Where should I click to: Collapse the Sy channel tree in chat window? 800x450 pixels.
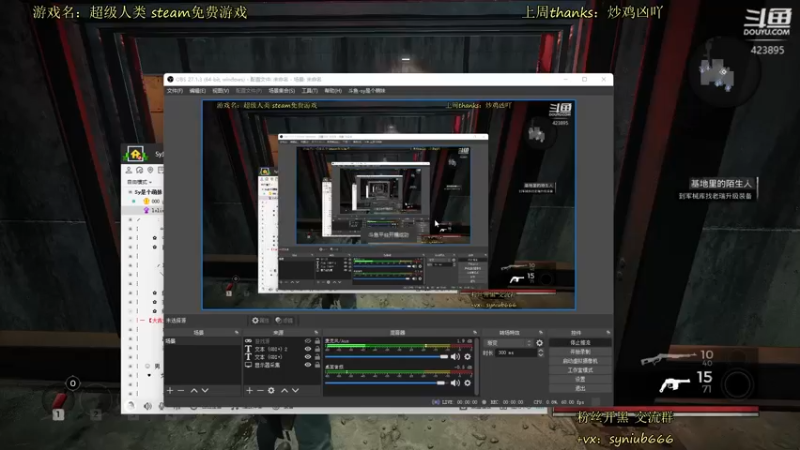pyautogui.click(x=130, y=192)
